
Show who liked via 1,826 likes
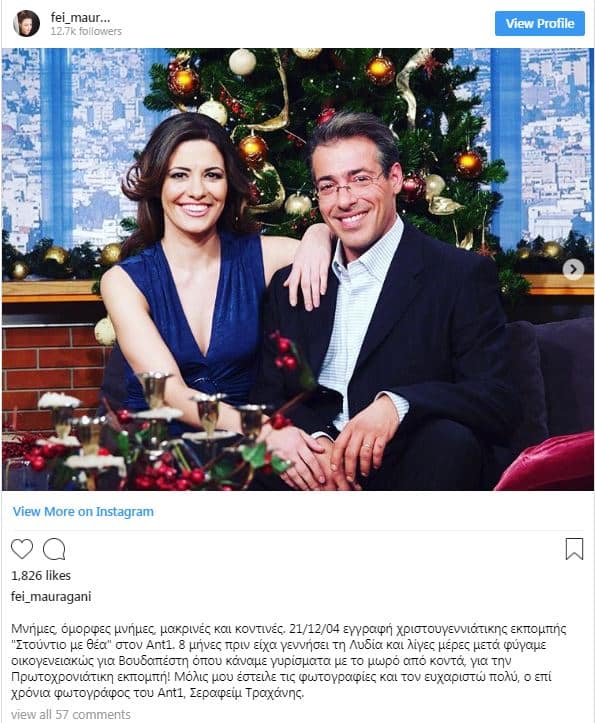pos(41,575)
